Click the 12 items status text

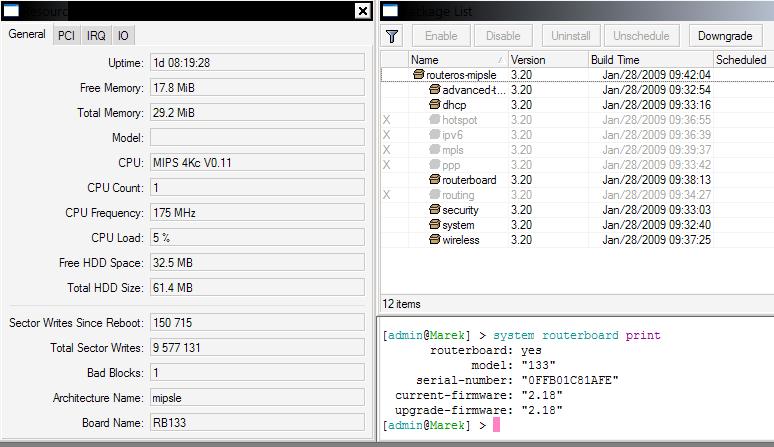[x=401, y=304]
